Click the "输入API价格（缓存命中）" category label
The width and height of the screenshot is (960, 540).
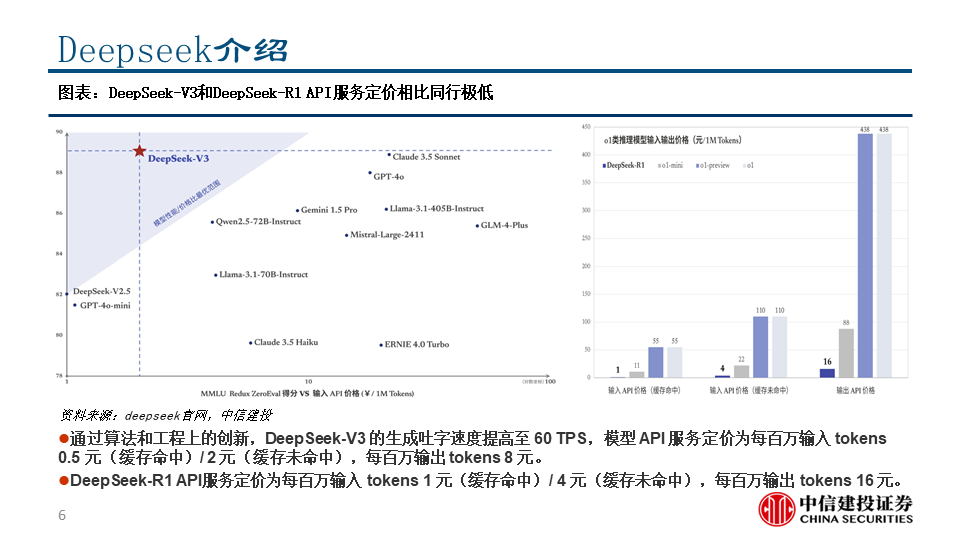[x=644, y=390]
